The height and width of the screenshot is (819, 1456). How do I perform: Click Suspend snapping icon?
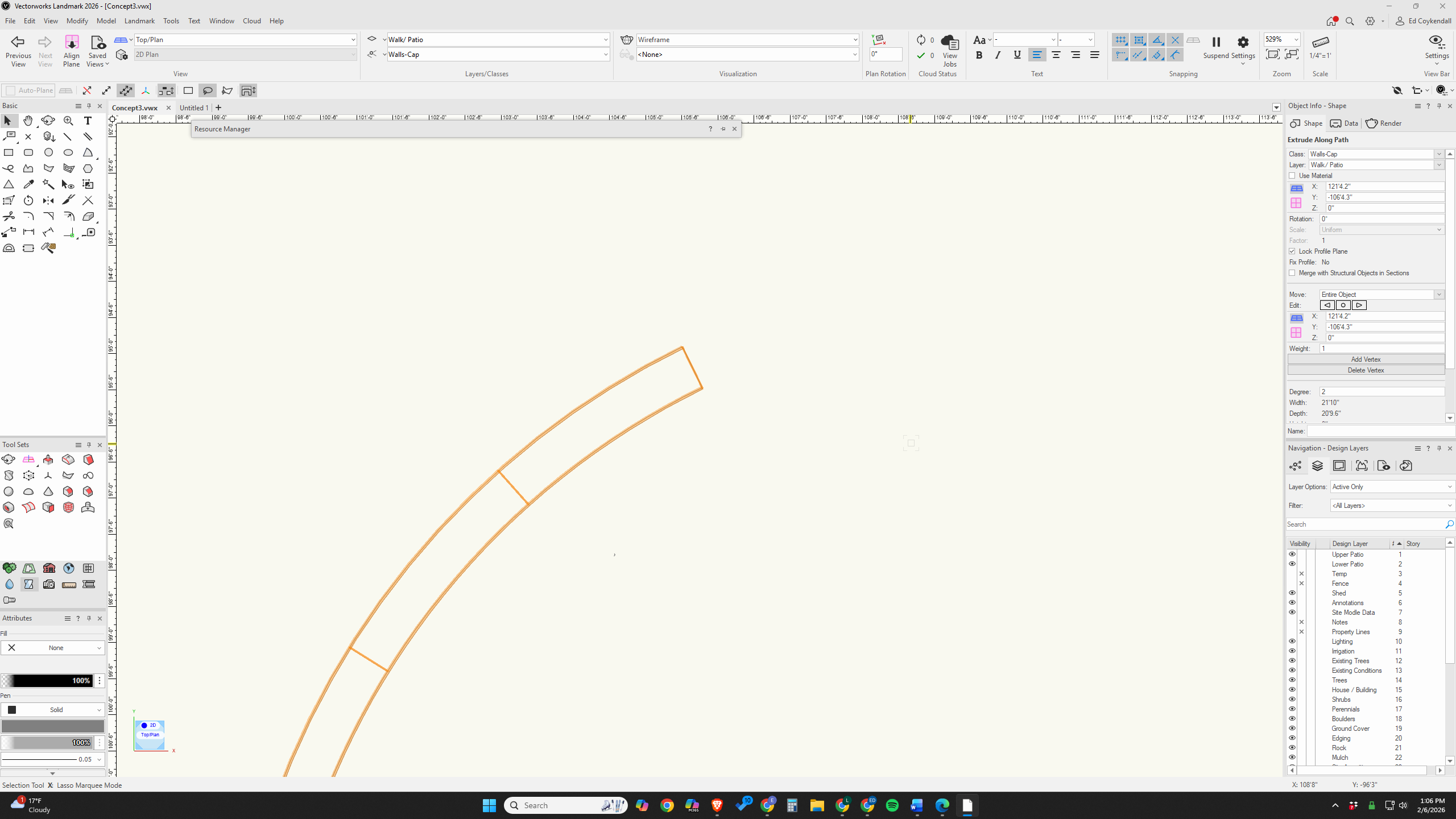pyautogui.click(x=1216, y=42)
